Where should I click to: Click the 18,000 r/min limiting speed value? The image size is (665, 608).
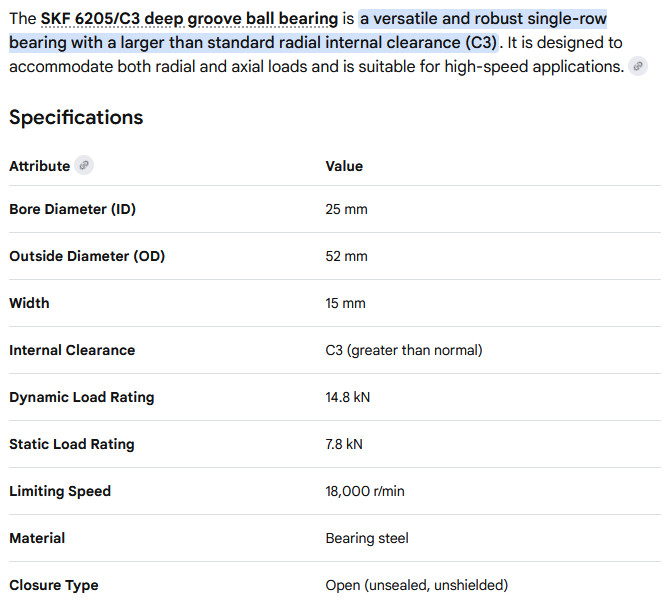(365, 491)
